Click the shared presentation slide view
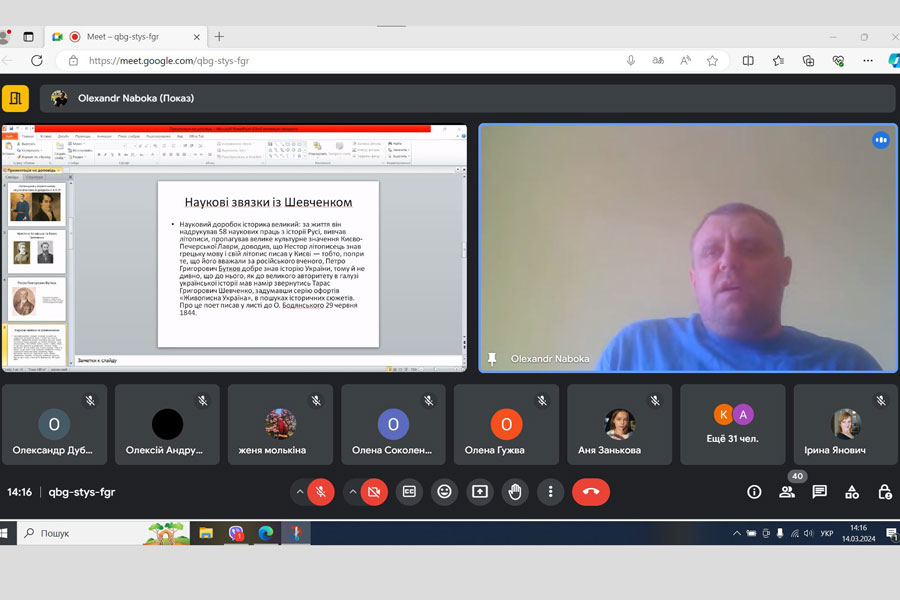 pyautogui.click(x=234, y=248)
